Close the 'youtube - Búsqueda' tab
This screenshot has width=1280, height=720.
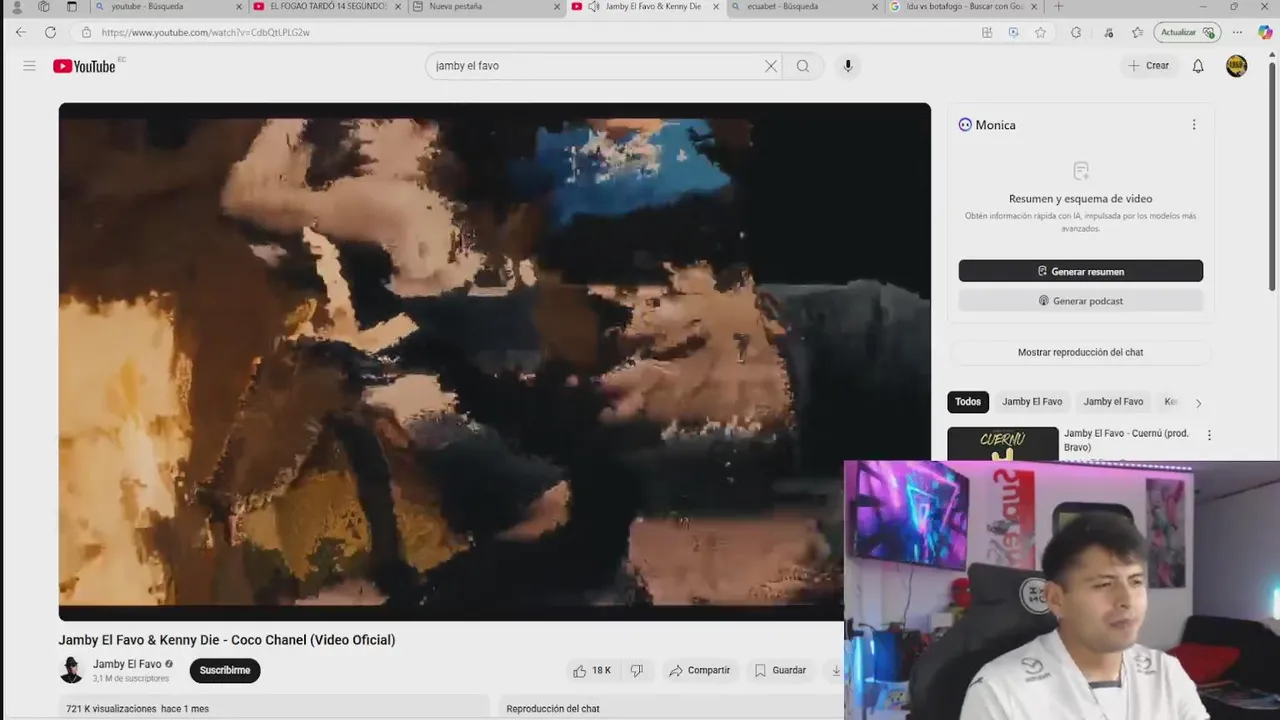tap(239, 7)
